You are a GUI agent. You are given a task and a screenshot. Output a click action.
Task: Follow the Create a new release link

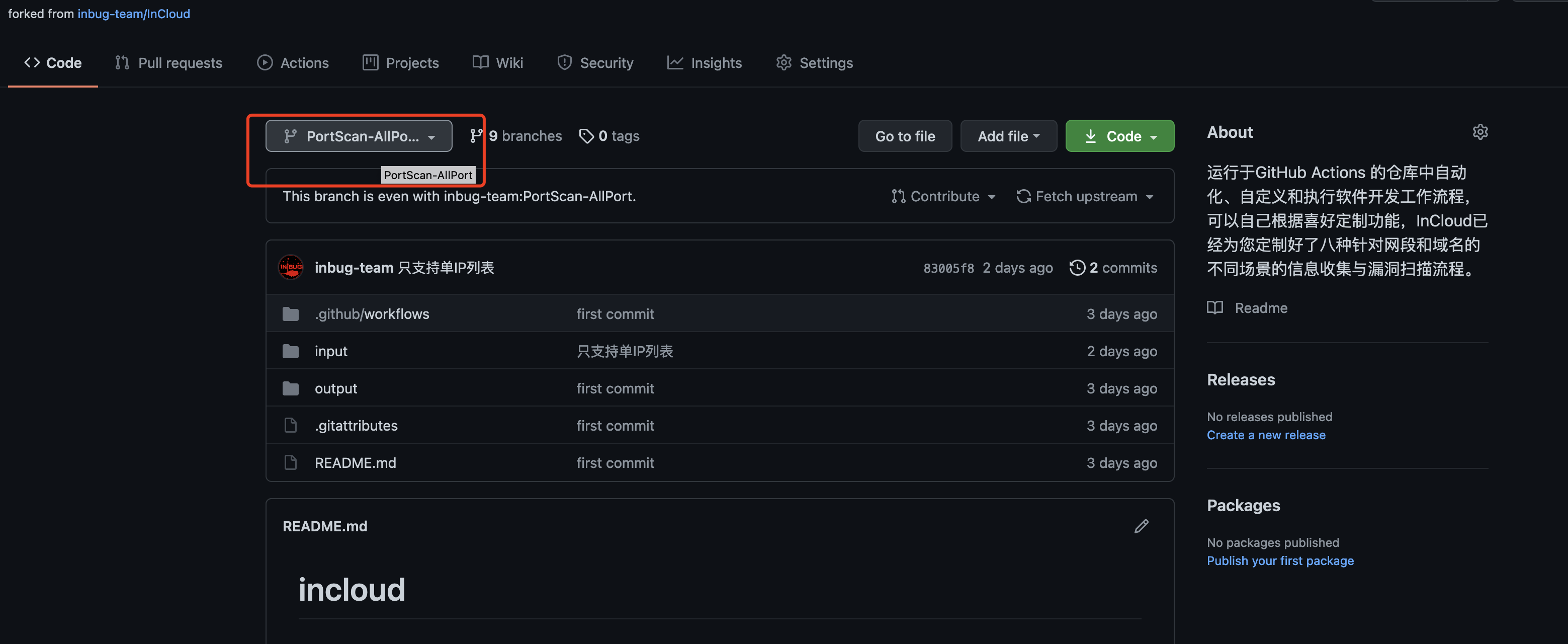pyautogui.click(x=1265, y=435)
